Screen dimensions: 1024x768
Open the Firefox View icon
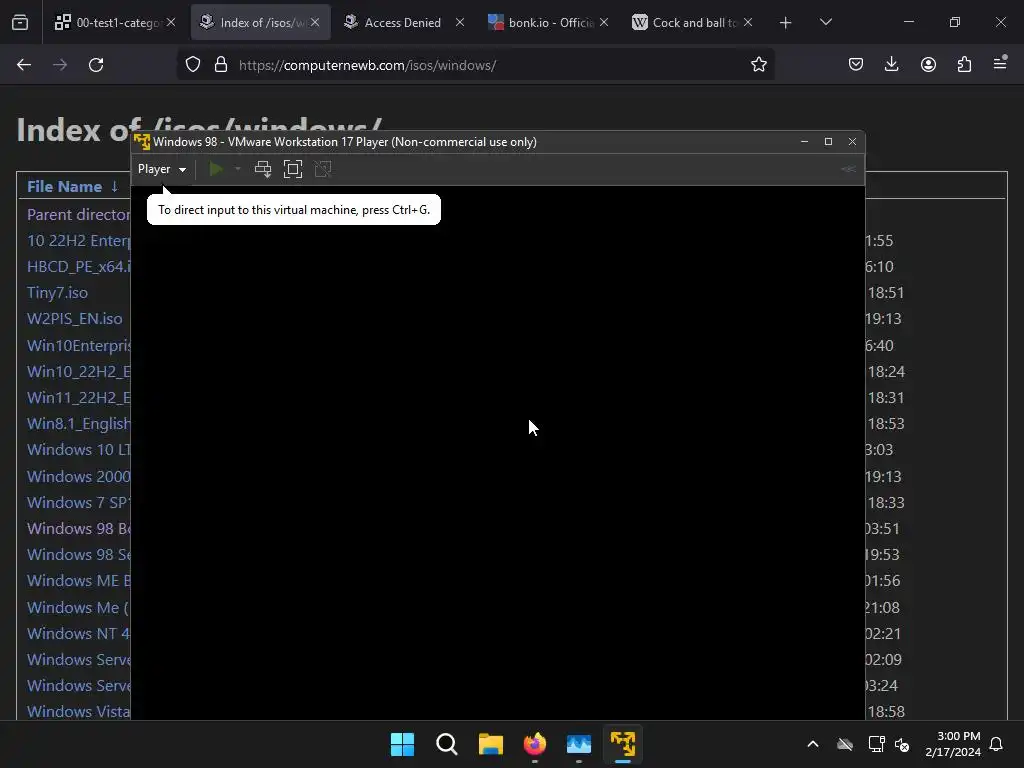pyautogui.click(x=20, y=22)
